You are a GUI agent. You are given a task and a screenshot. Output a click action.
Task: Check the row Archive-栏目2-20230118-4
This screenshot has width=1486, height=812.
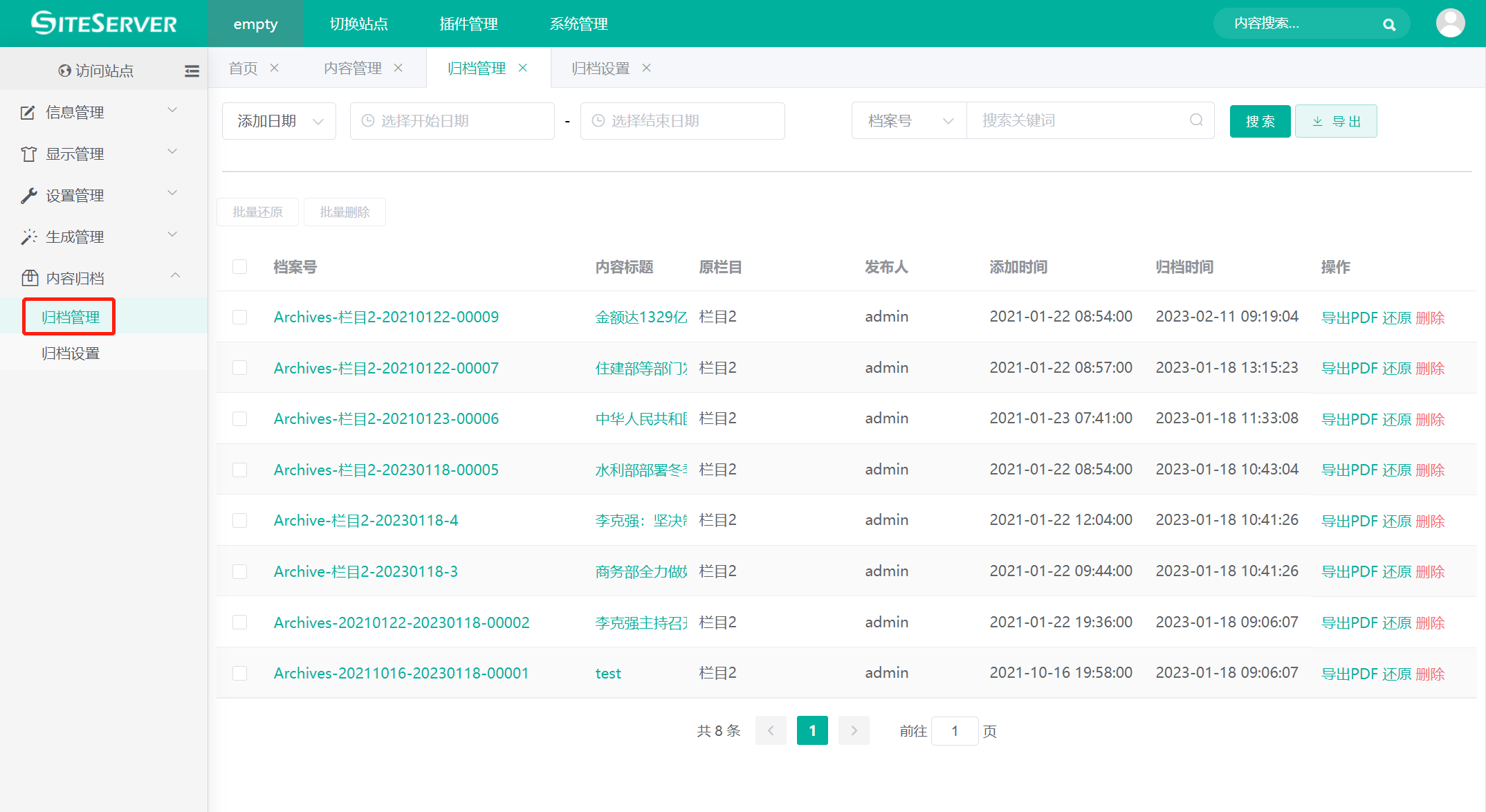(x=240, y=520)
